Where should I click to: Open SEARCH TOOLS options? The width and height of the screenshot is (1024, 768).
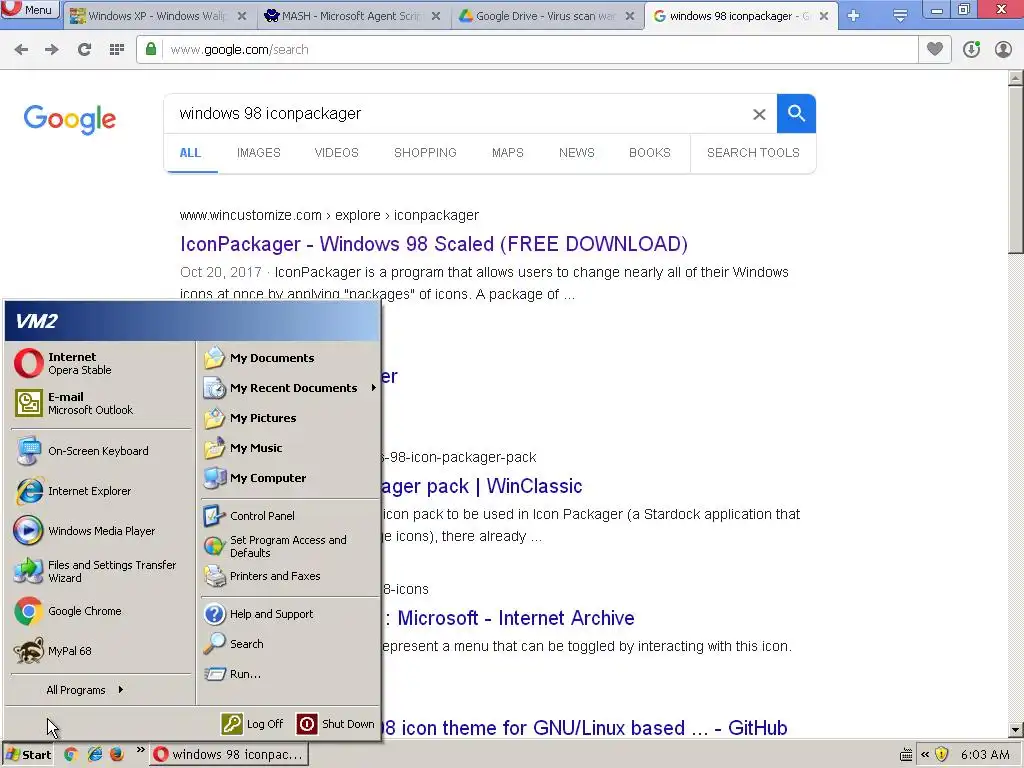pyautogui.click(x=753, y=153)
